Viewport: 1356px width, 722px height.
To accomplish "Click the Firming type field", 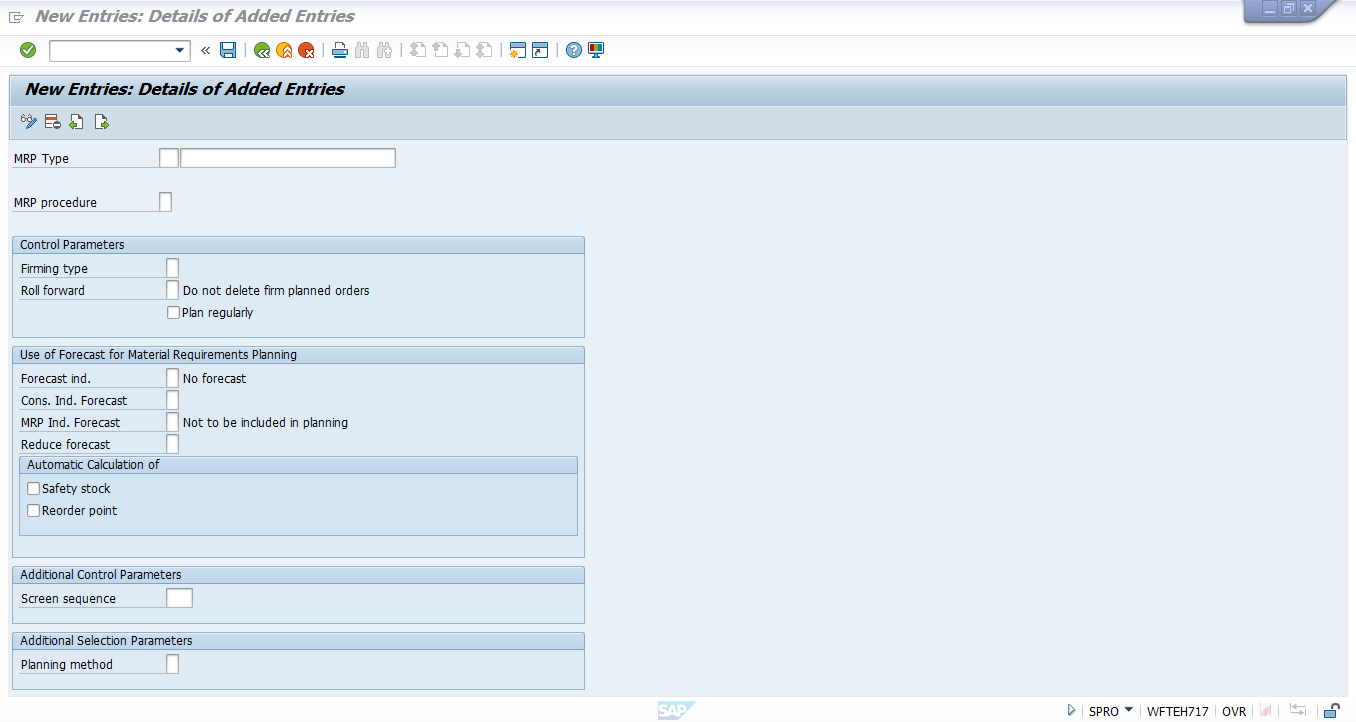I will (173, 268).
